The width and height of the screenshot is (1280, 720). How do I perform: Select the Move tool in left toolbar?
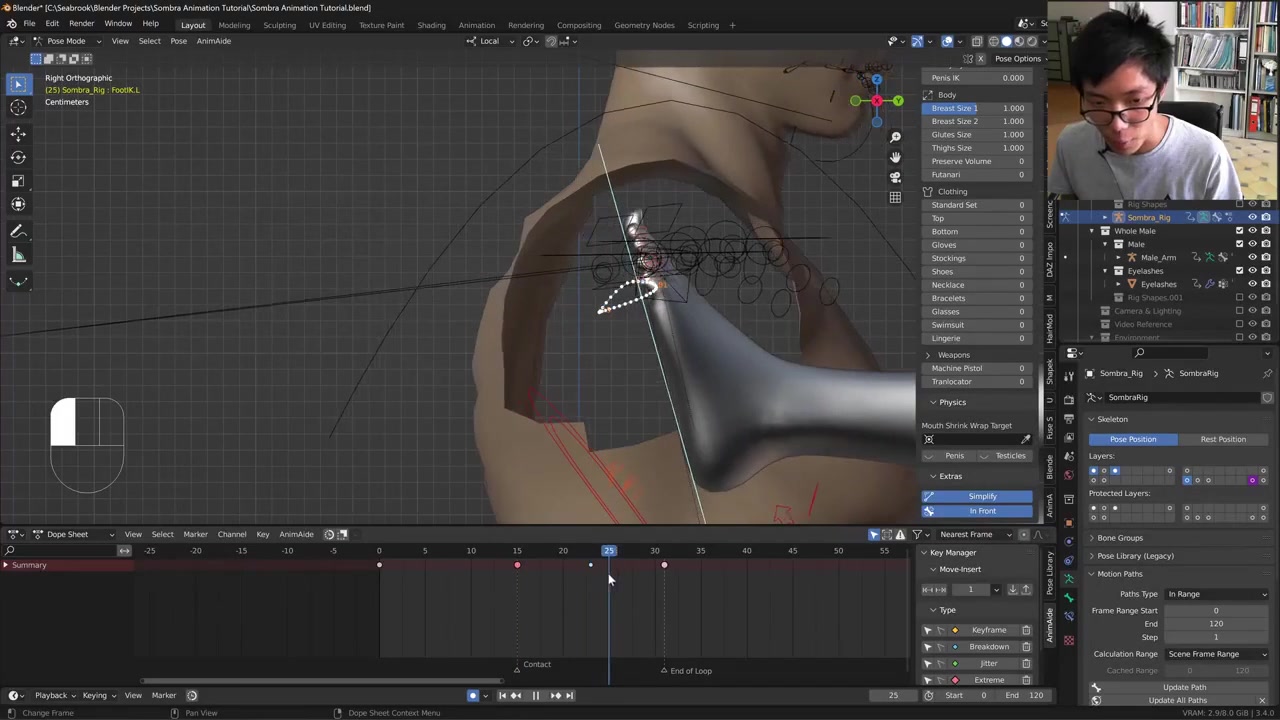[x=18, y=133]
